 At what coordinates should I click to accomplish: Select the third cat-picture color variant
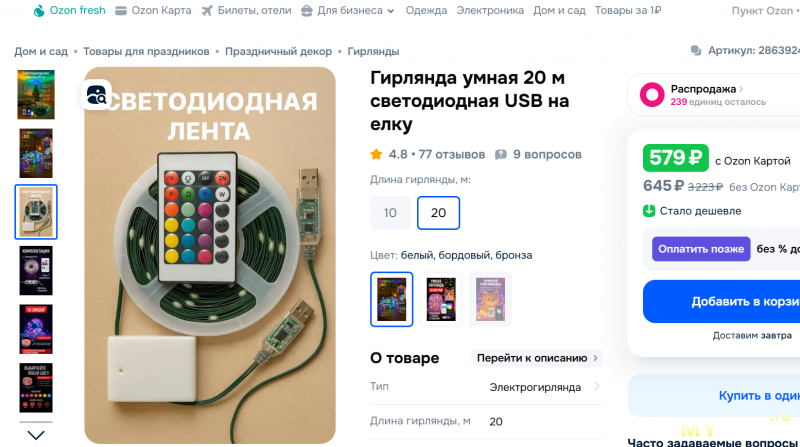490,299
